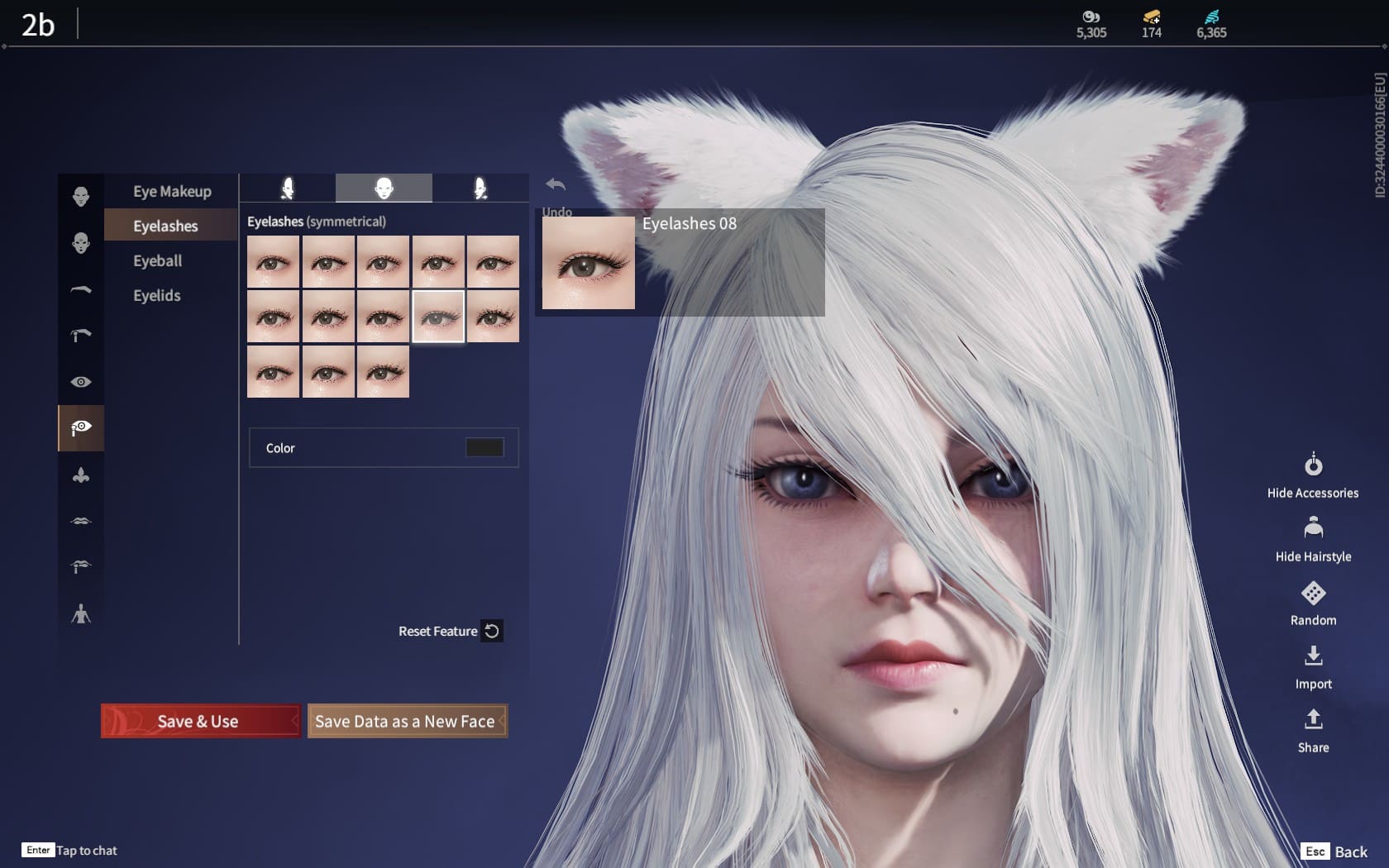Open the eye shape category icon
The width and height of the screenshot is (1389, 868).
[81, 382]
